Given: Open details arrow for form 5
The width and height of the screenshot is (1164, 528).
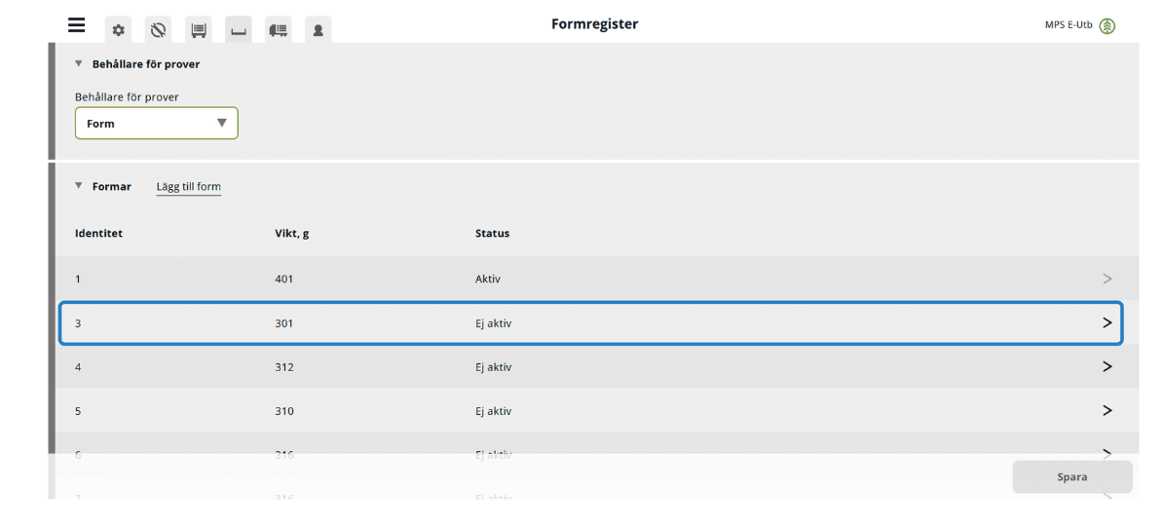Looking at the screenshot, I should [x=1107, y=410].
